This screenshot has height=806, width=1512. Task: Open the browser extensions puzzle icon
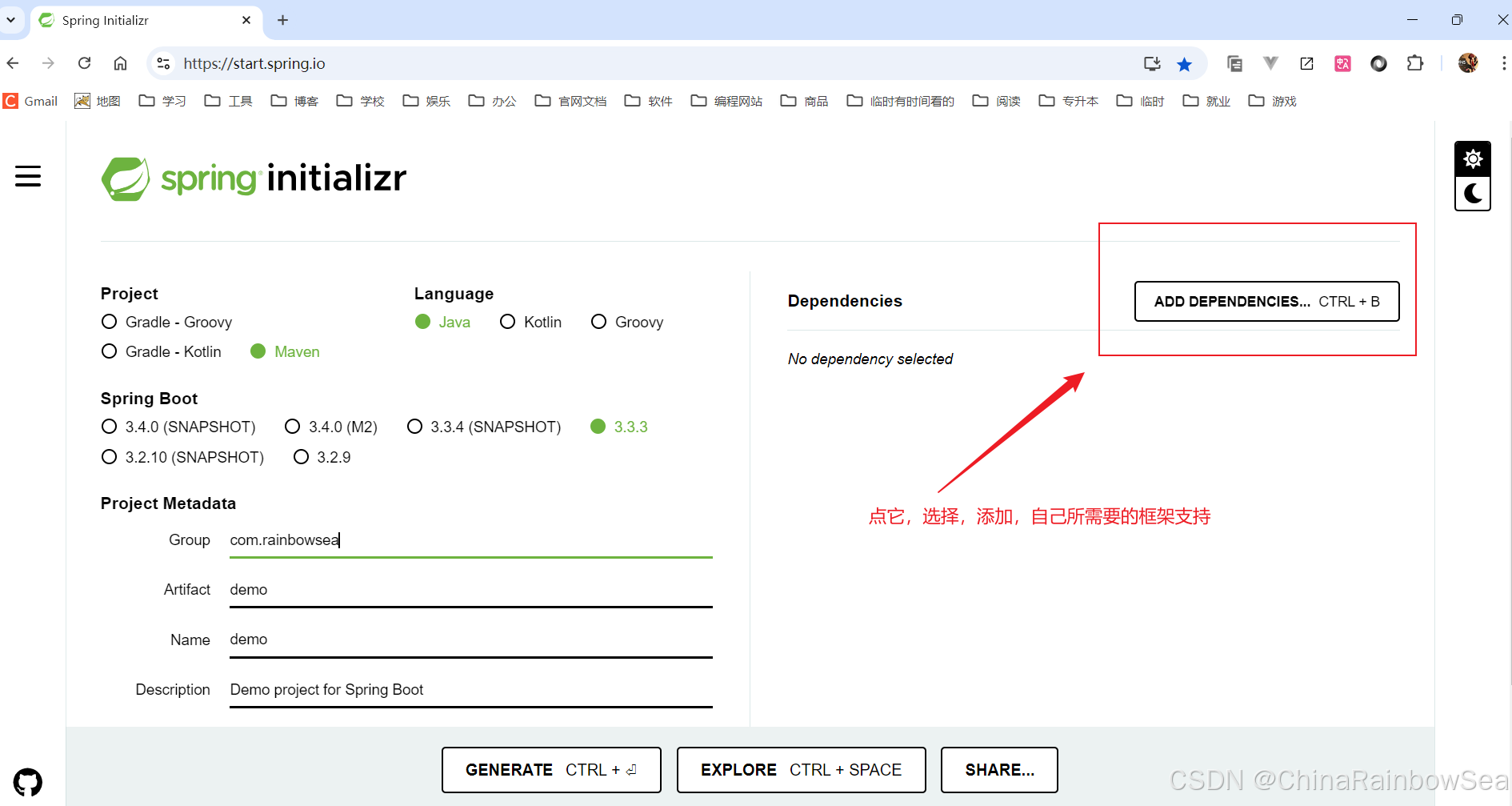click(x=1416, y=63)
